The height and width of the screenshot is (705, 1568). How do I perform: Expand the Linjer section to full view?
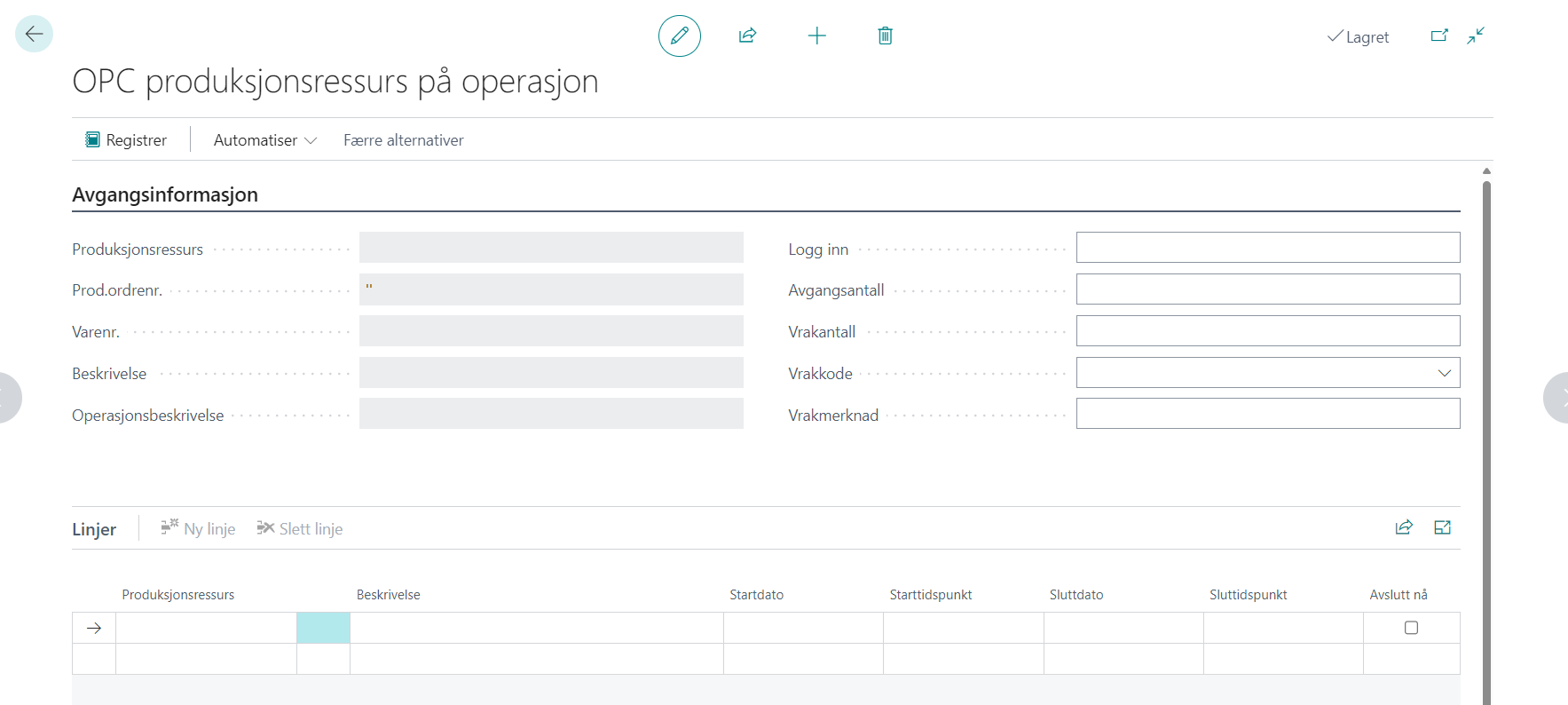[1442, 527]
